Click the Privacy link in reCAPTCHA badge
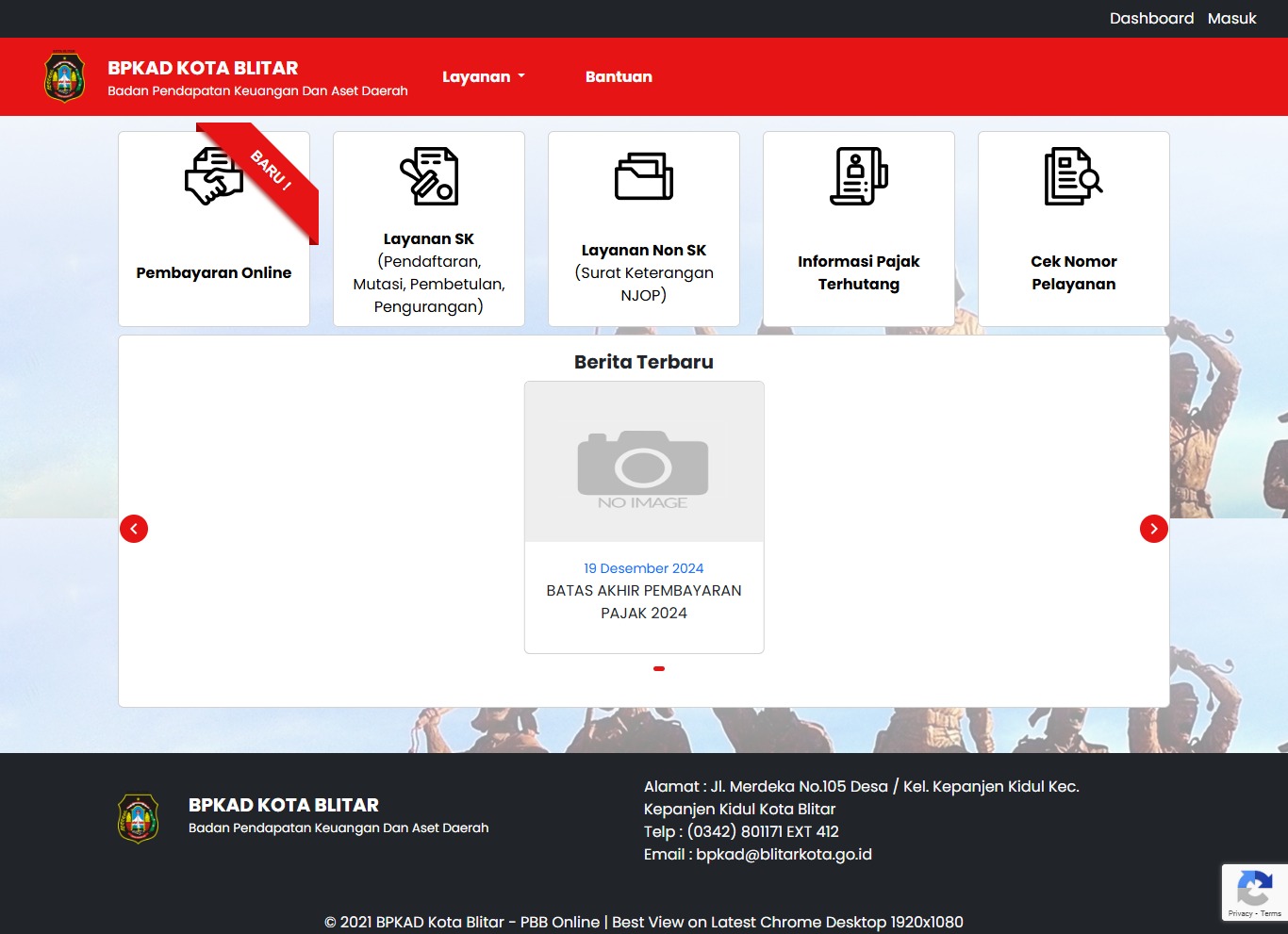 [1240, 913]
